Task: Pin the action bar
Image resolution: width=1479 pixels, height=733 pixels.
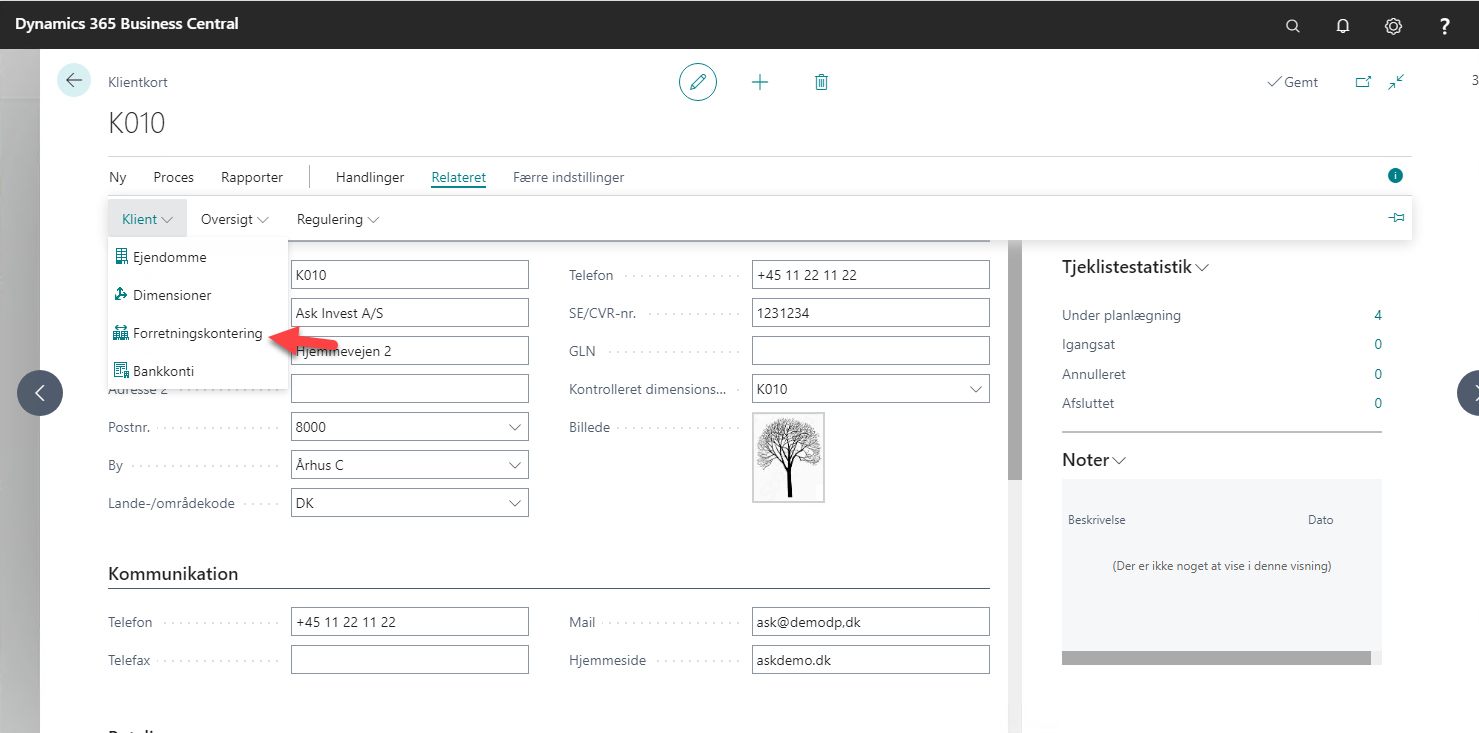Action: tap(1397, 218)
